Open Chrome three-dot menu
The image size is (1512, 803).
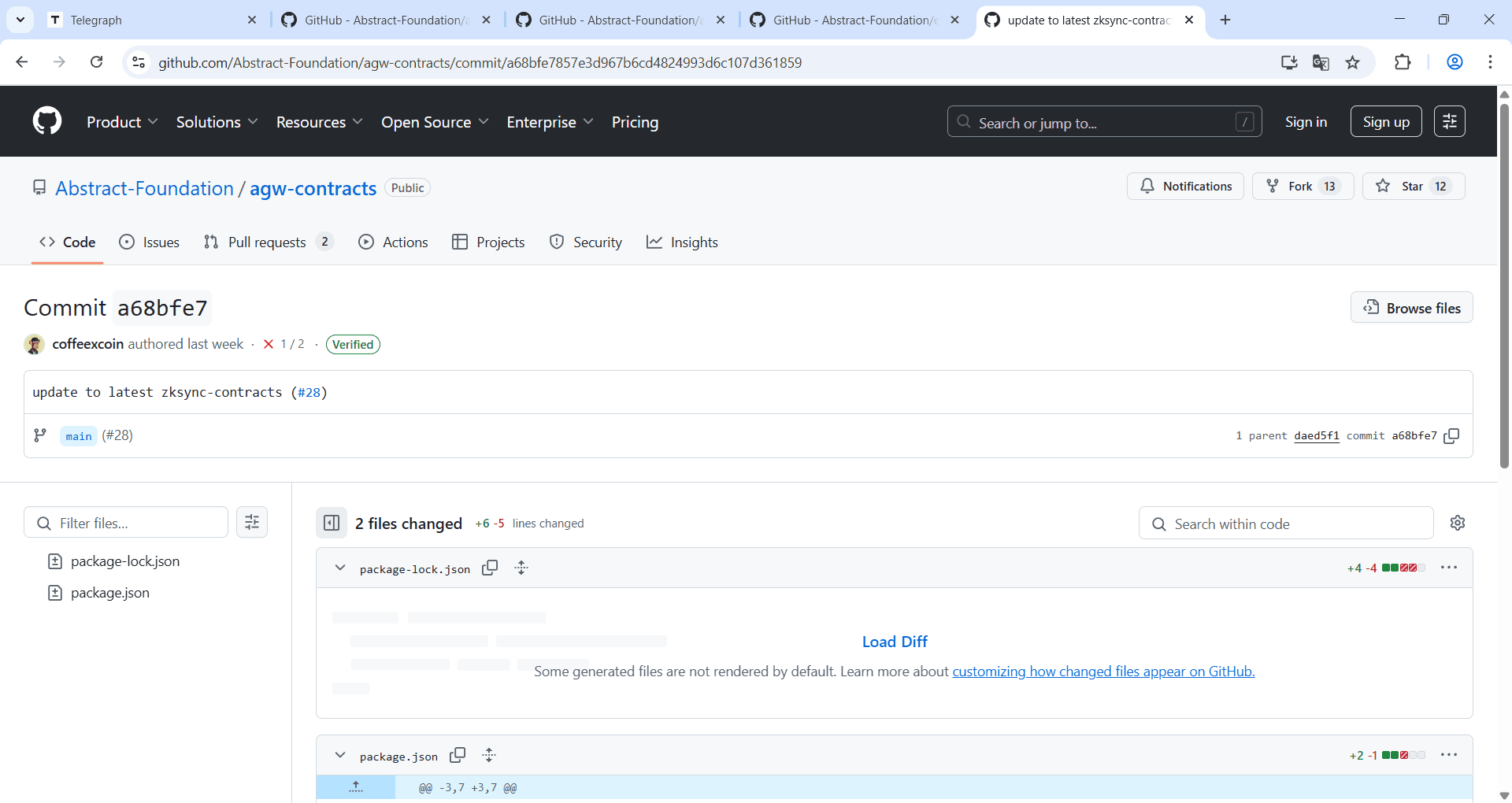[1490, 62]
